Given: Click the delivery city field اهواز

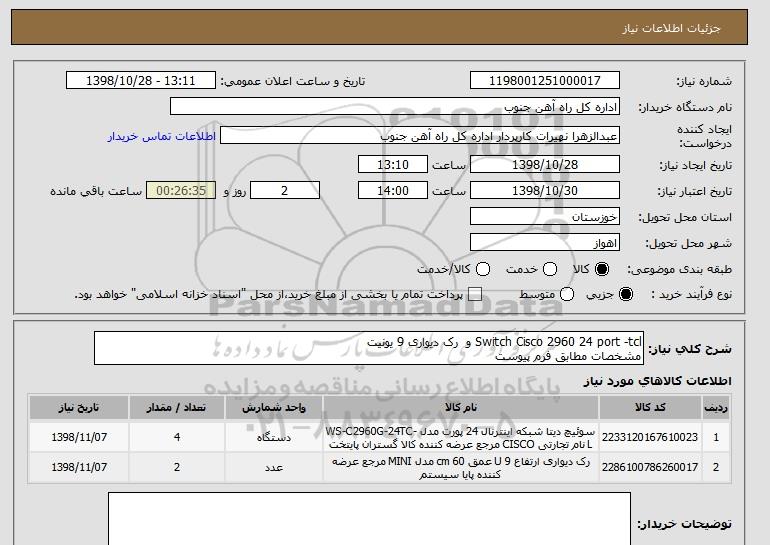Looking at the screenshot, I should pos(545,243).
